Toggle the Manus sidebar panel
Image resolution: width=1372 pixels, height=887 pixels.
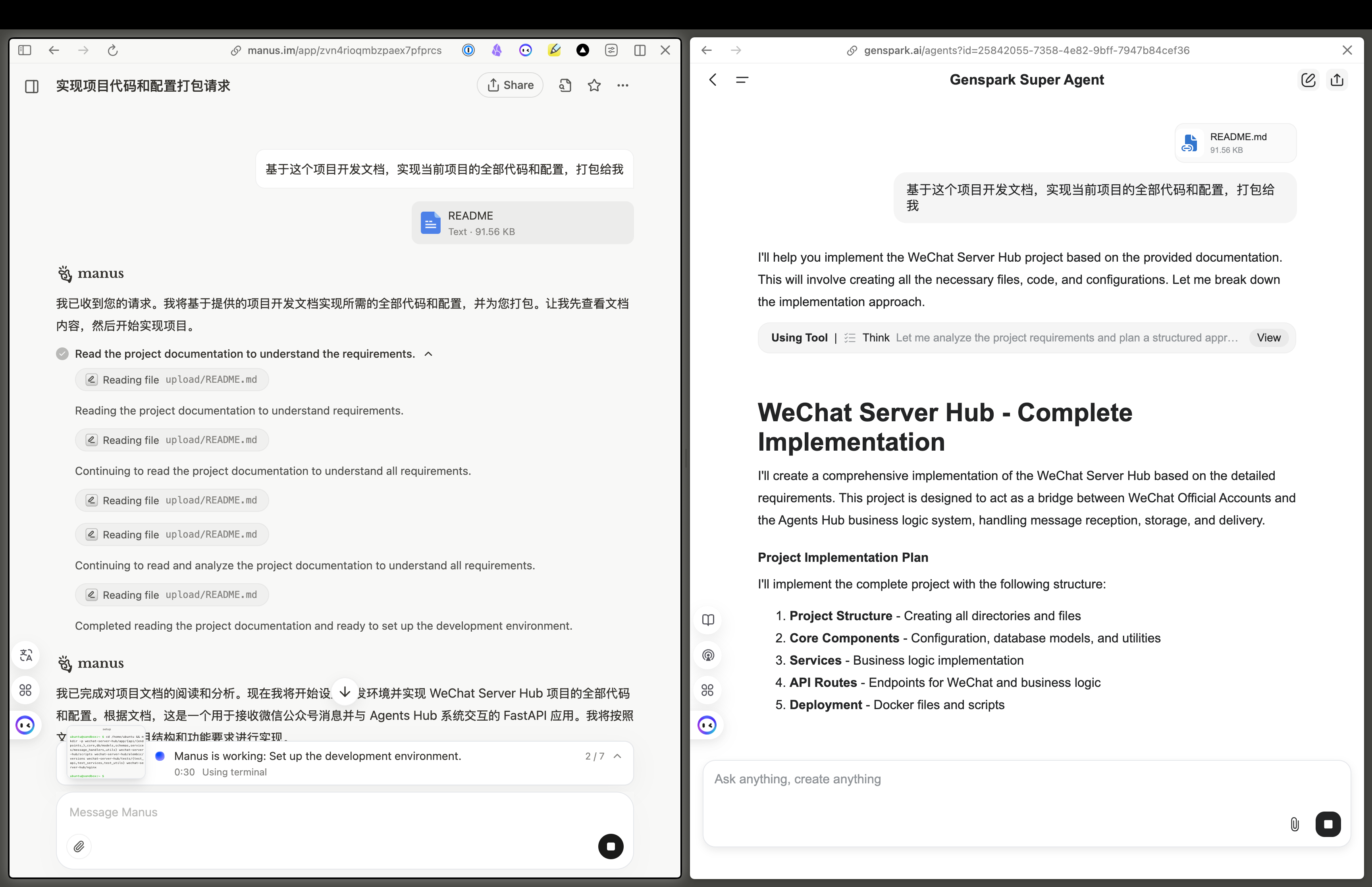coord(32,87)
